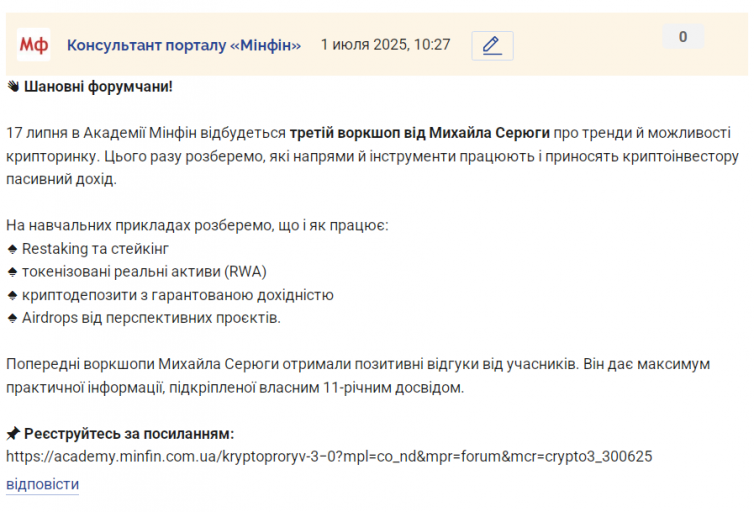
Task: Click the bold Реєструйтесь за посиланням label
Action: point(129,434)
